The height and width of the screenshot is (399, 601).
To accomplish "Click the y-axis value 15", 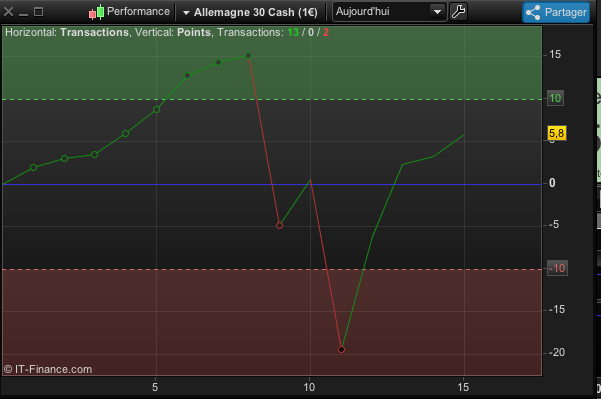I will pos(555,54).
